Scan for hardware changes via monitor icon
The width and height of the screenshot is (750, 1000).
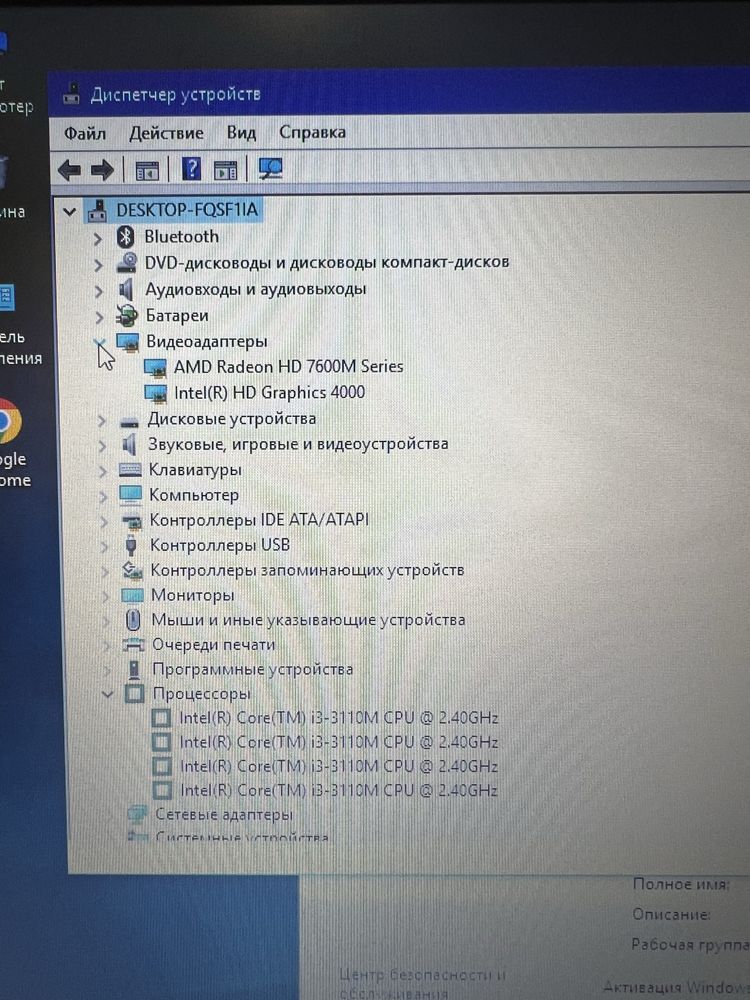click(271, 169)
